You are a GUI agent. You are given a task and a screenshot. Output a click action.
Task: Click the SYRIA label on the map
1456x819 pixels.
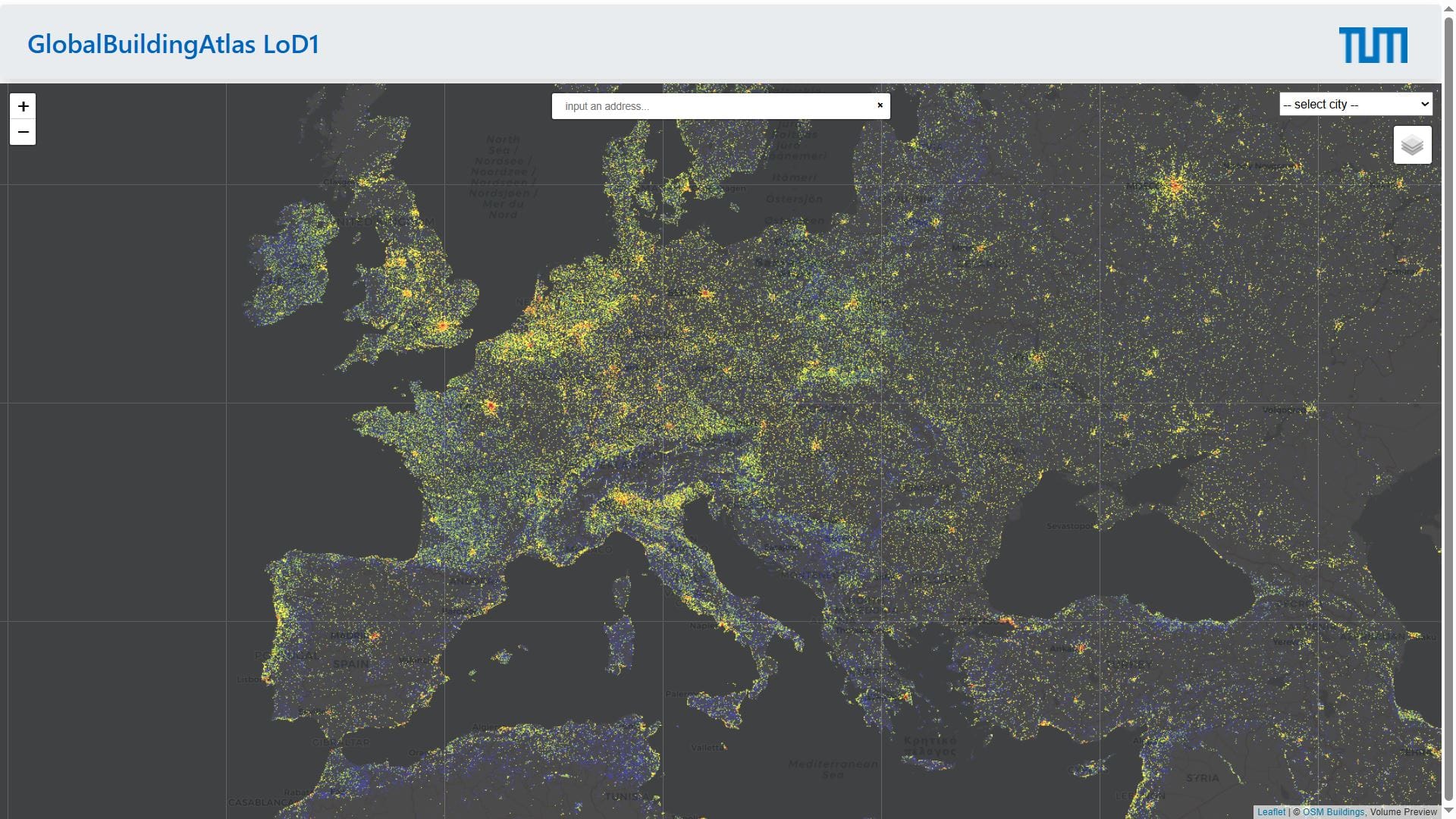[x=1203, y=778]
